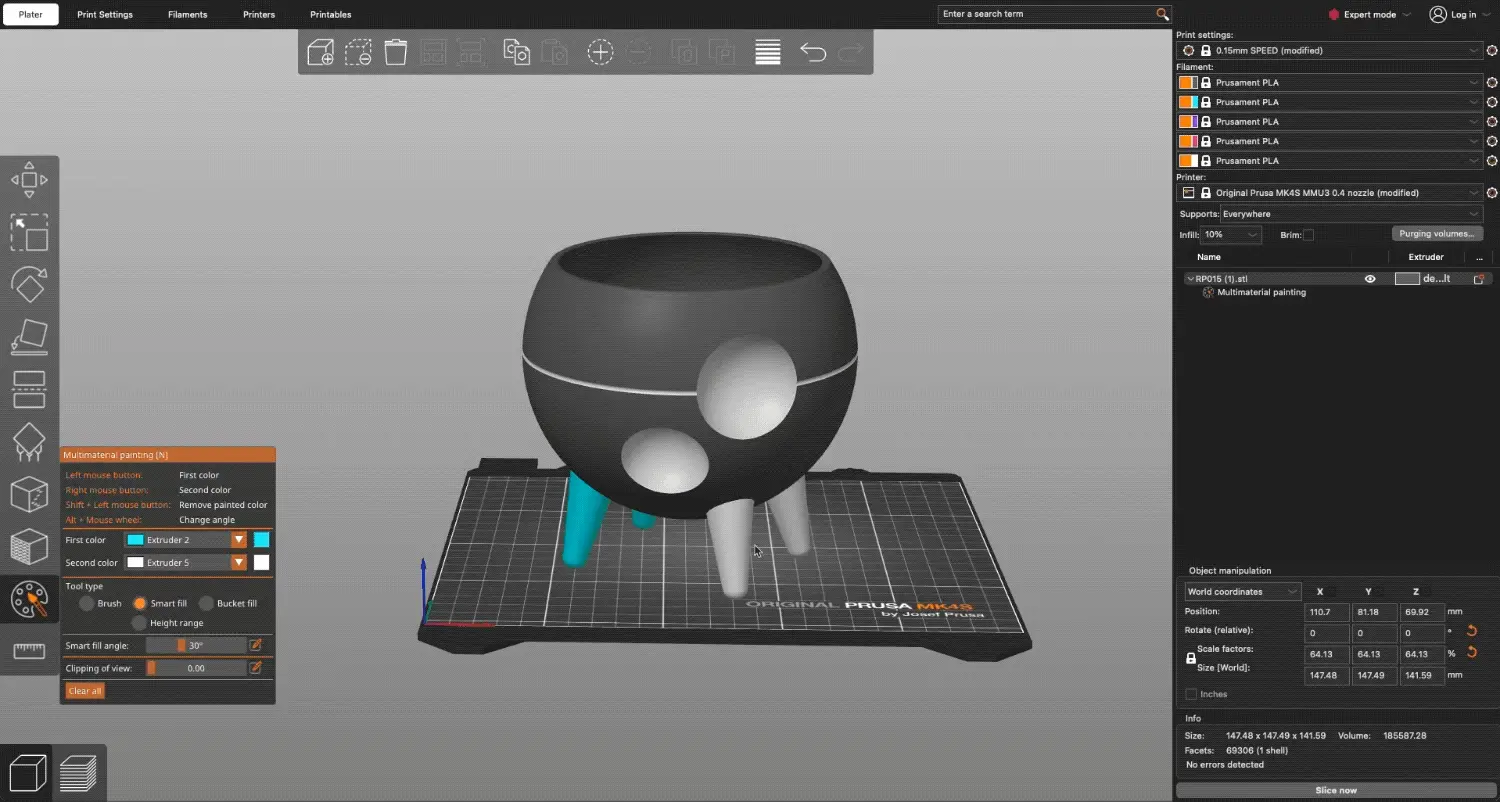This screenshot has width=1500, height=802.
Task: Click the Measure ruler tool
Action: [29, 651]
